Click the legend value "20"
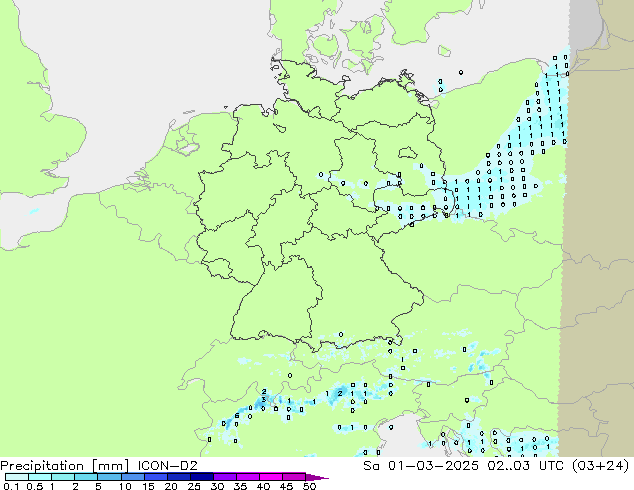Viewport: 634px width, 490px height. coord(171,486)
